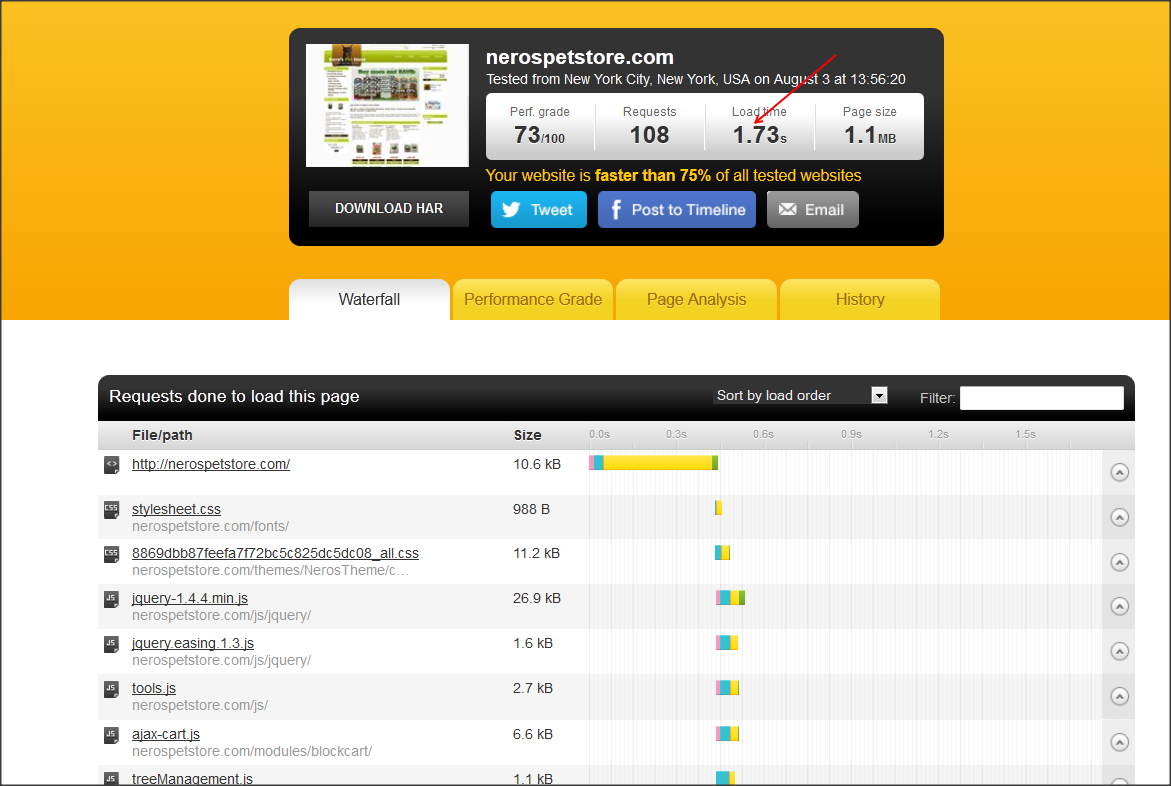The image size is (1171, 786).
Task: Open the Sort by load order dropdown
Action: pos(801,395)
